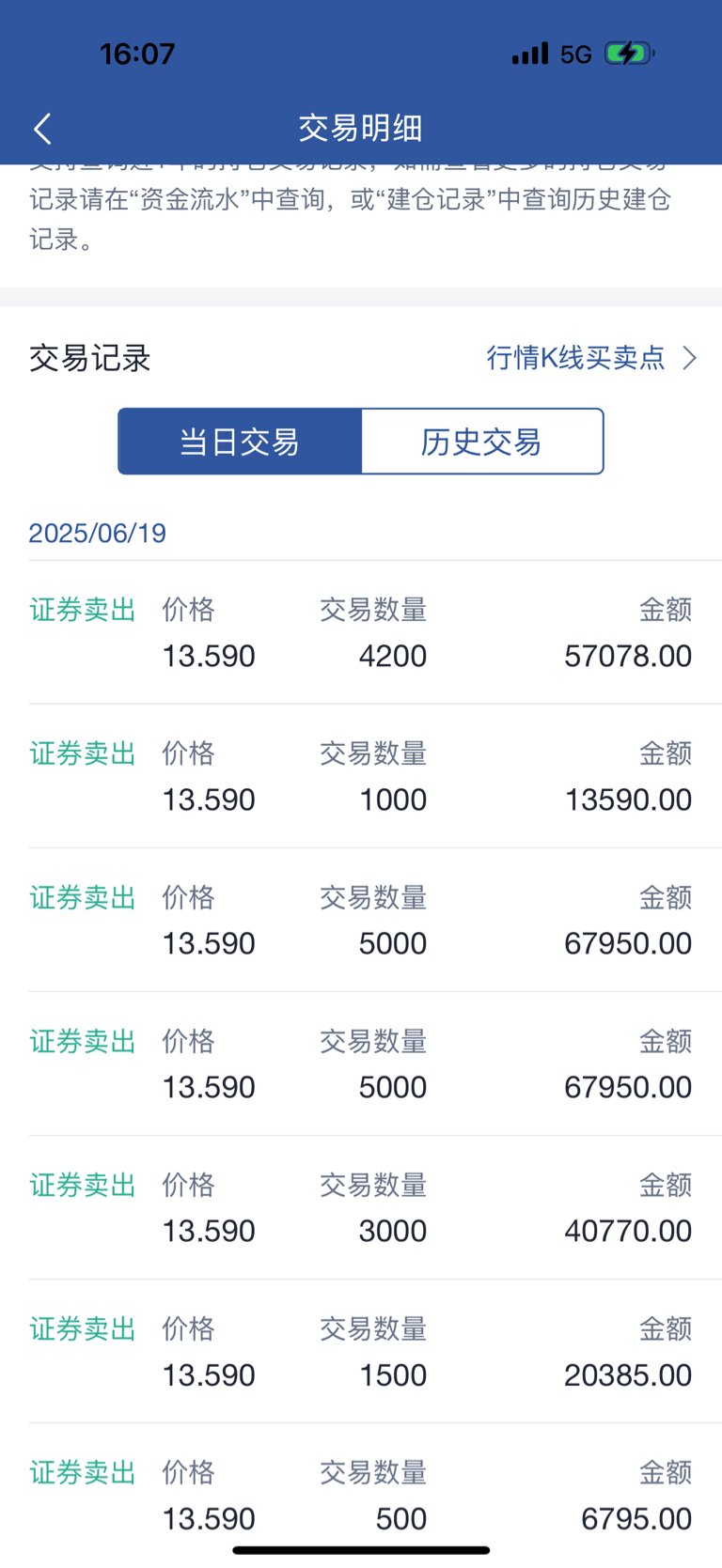Open the chevron beside 行情K线买卖点

pyautogui.click(x=689, y=358)
